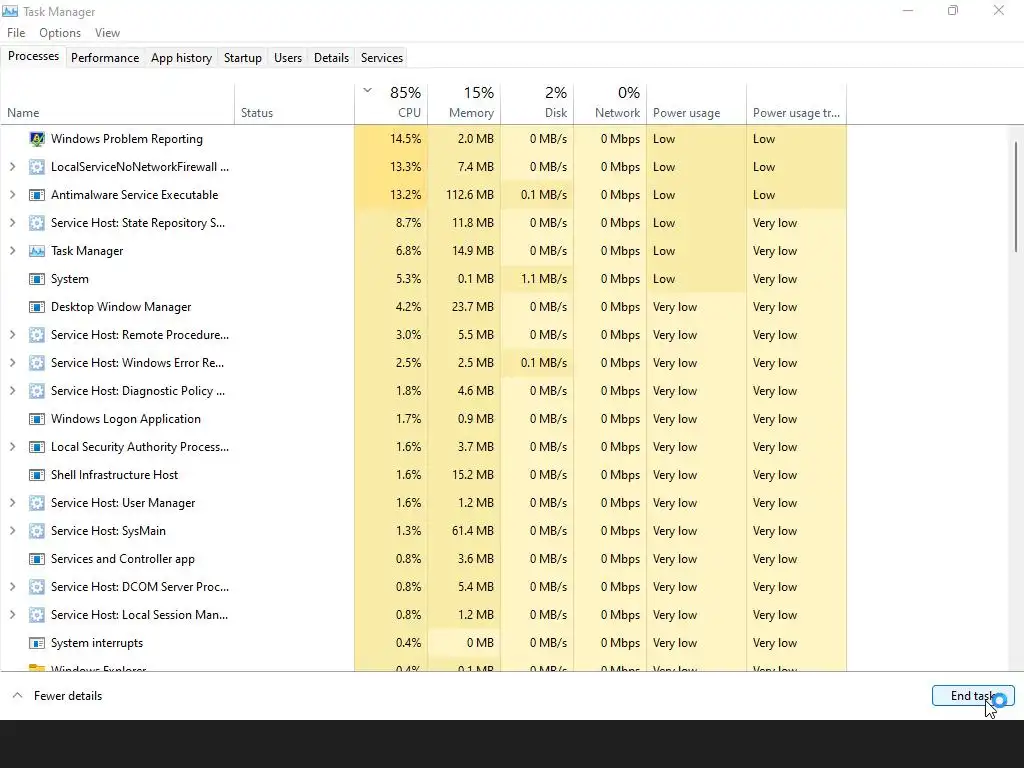The width and height of the screenshot is (1024, 768).
Task: Click the Services and Controller app icon
Action: tap(37, 559)
